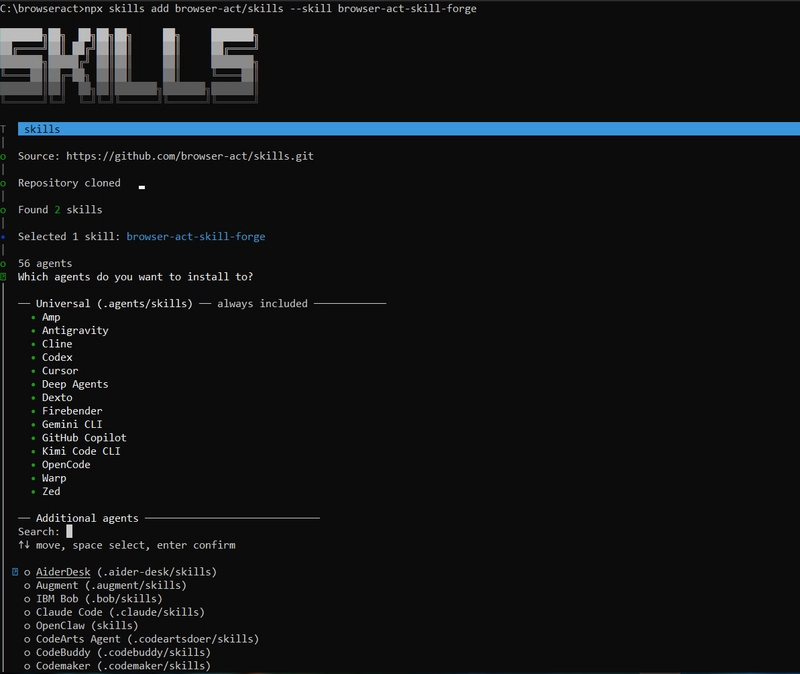Click the '56 agents' line
800x674 pixels.
(45, 263)
